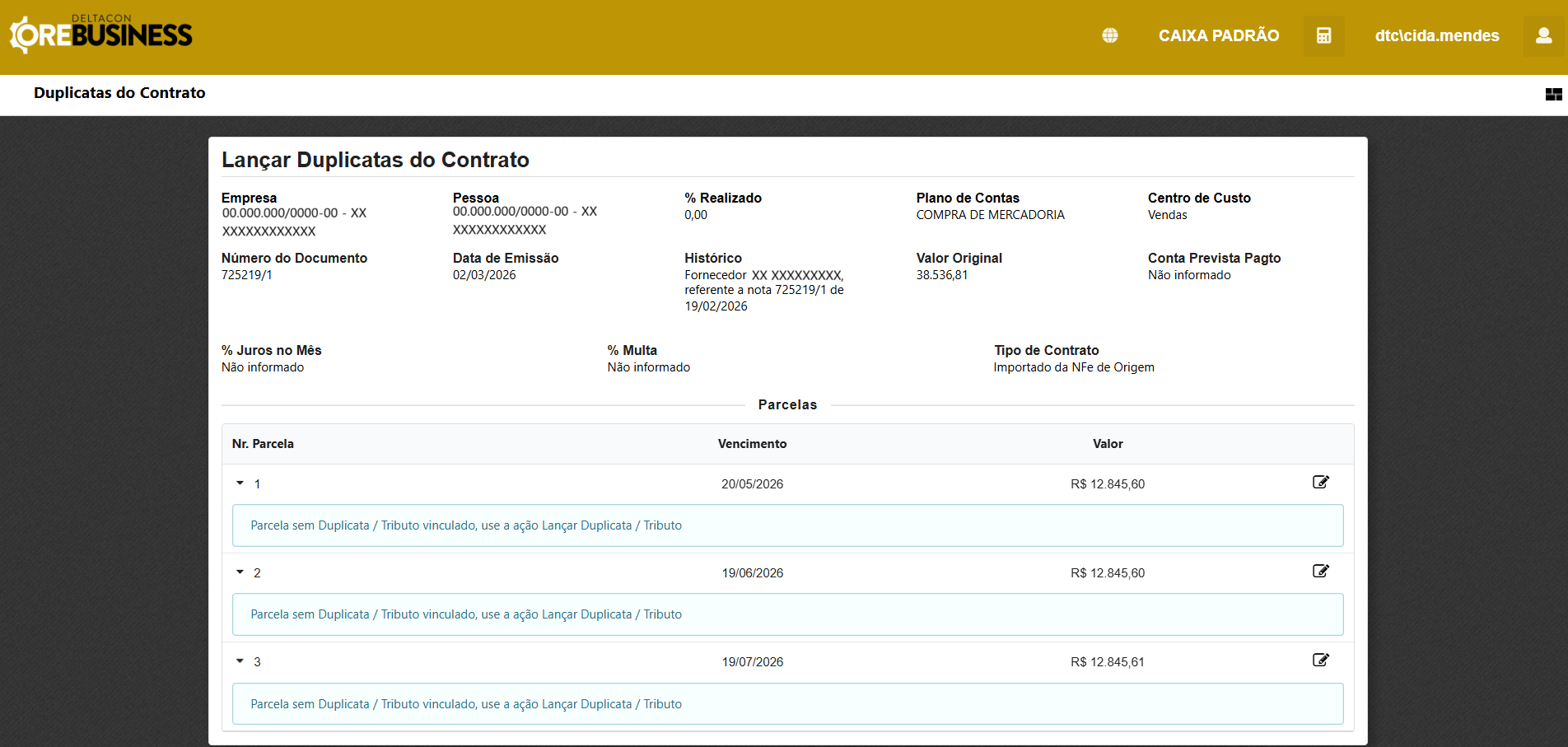Select the 20/05/2026 vencimento cell
The height and width of the screenshot is (747, 1568).
[x=752, y=484]
